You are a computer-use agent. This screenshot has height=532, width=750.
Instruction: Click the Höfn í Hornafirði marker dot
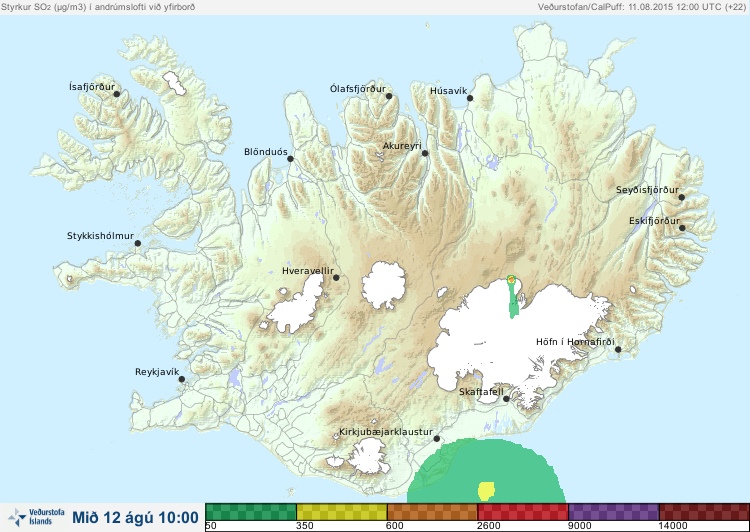click(x=618, y=350)
